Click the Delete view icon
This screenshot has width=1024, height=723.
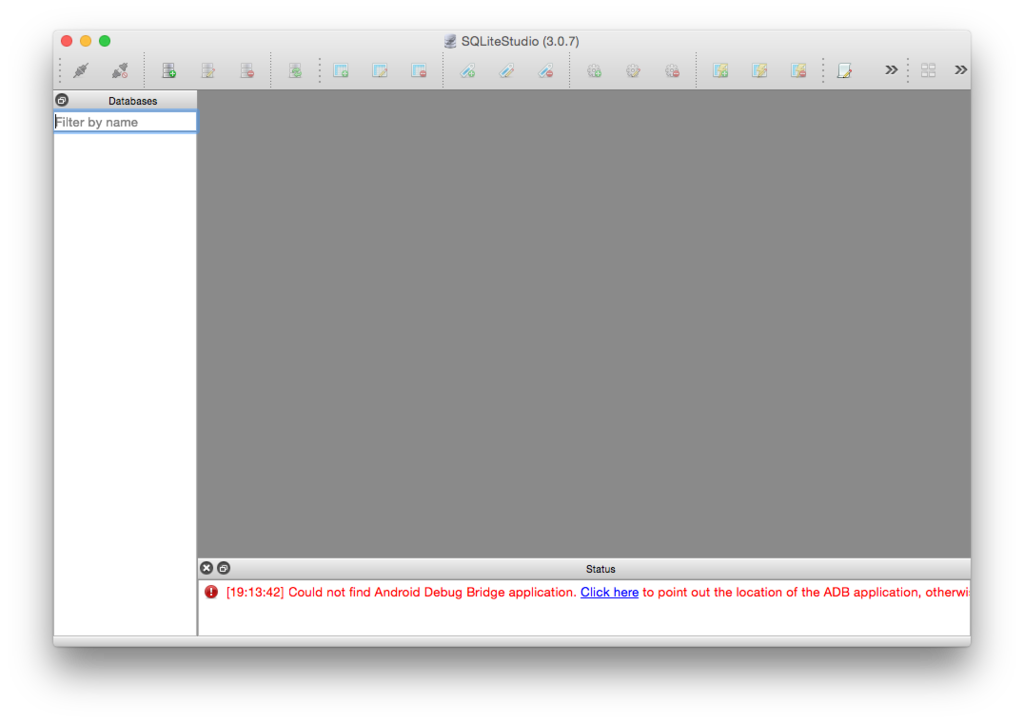coord(799,70)
